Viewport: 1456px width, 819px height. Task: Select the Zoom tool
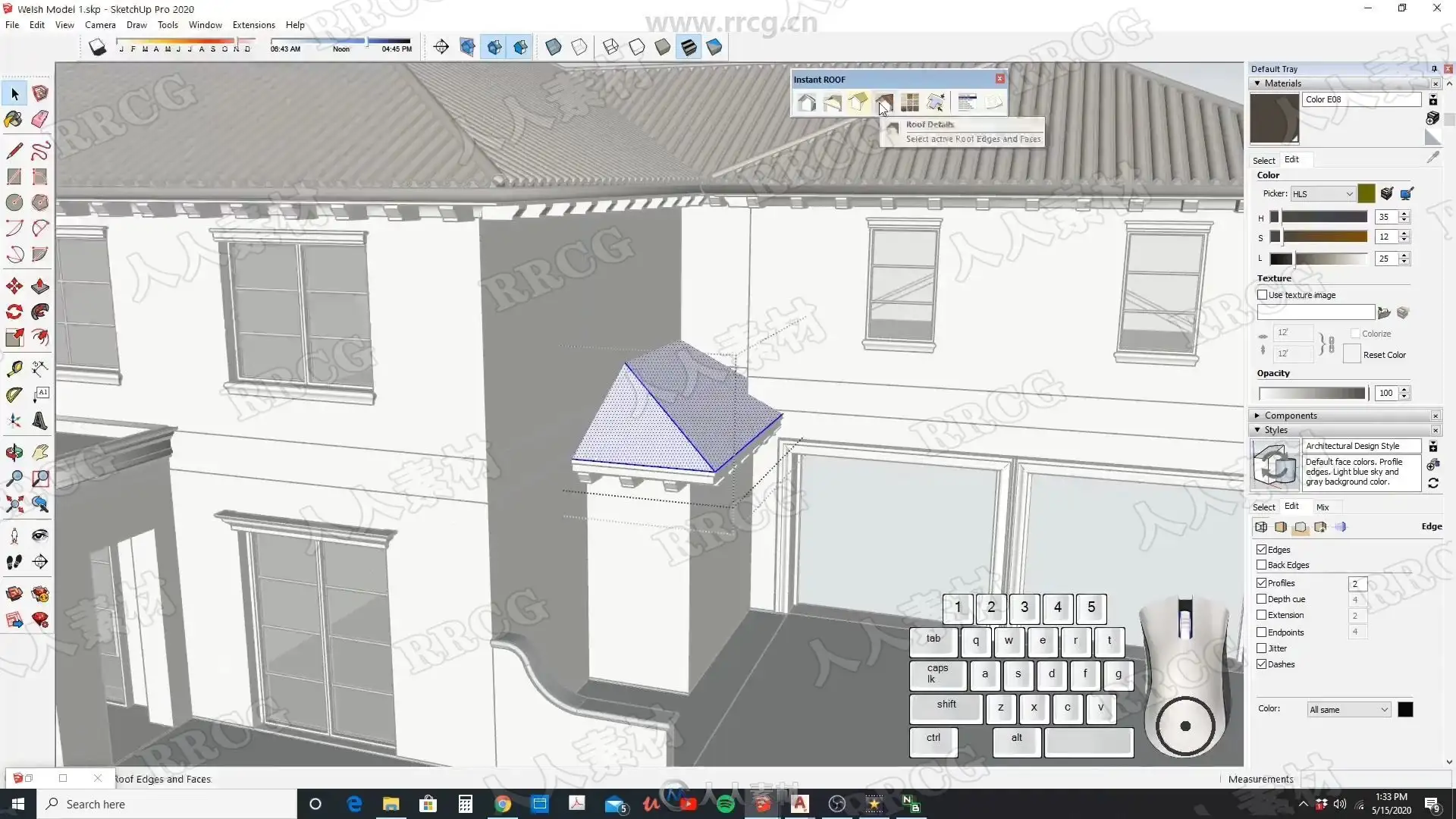tap(14, 479)
